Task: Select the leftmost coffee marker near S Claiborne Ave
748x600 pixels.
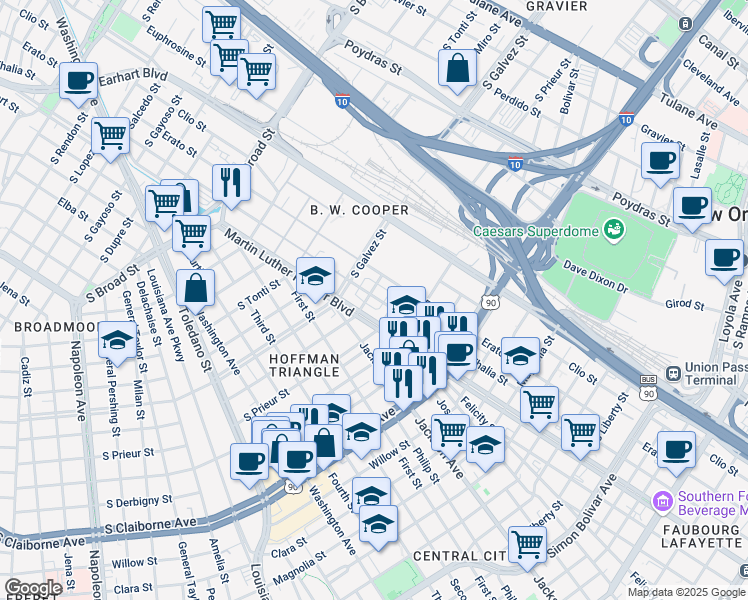Action: pos(249,463)
